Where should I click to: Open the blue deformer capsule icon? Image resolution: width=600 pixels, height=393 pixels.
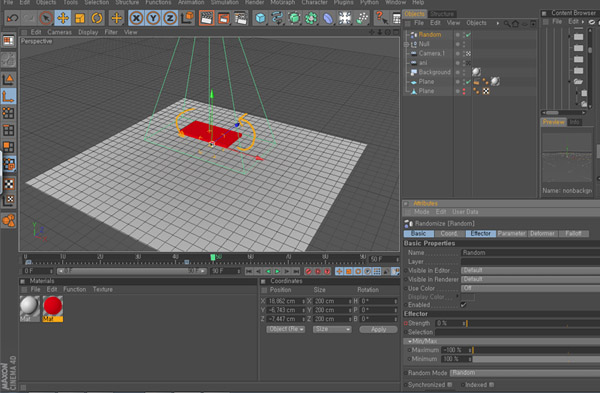(x=328, y=18)
